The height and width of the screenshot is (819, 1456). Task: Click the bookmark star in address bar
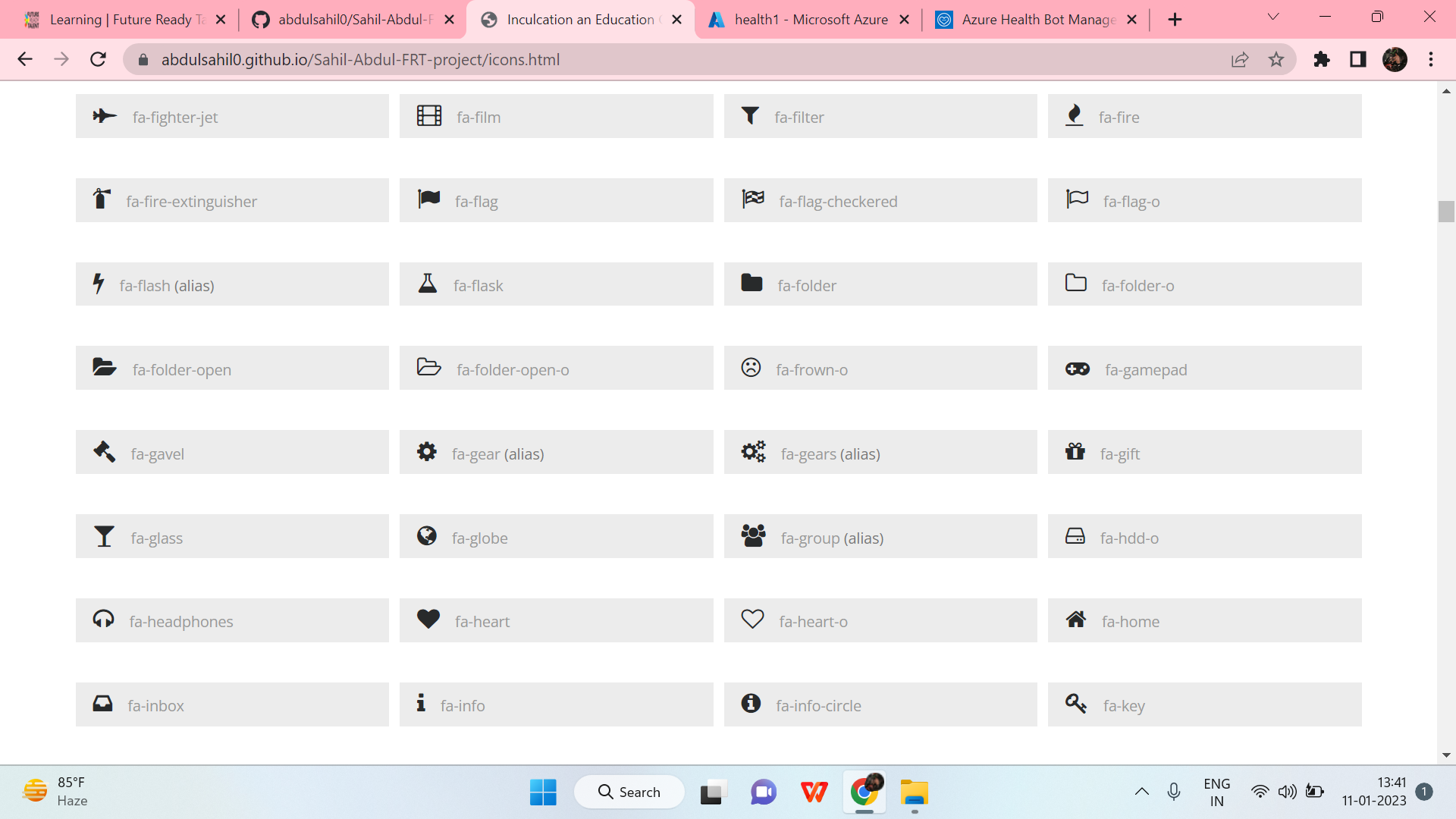pyautogui.click(x=1276, y=59)
